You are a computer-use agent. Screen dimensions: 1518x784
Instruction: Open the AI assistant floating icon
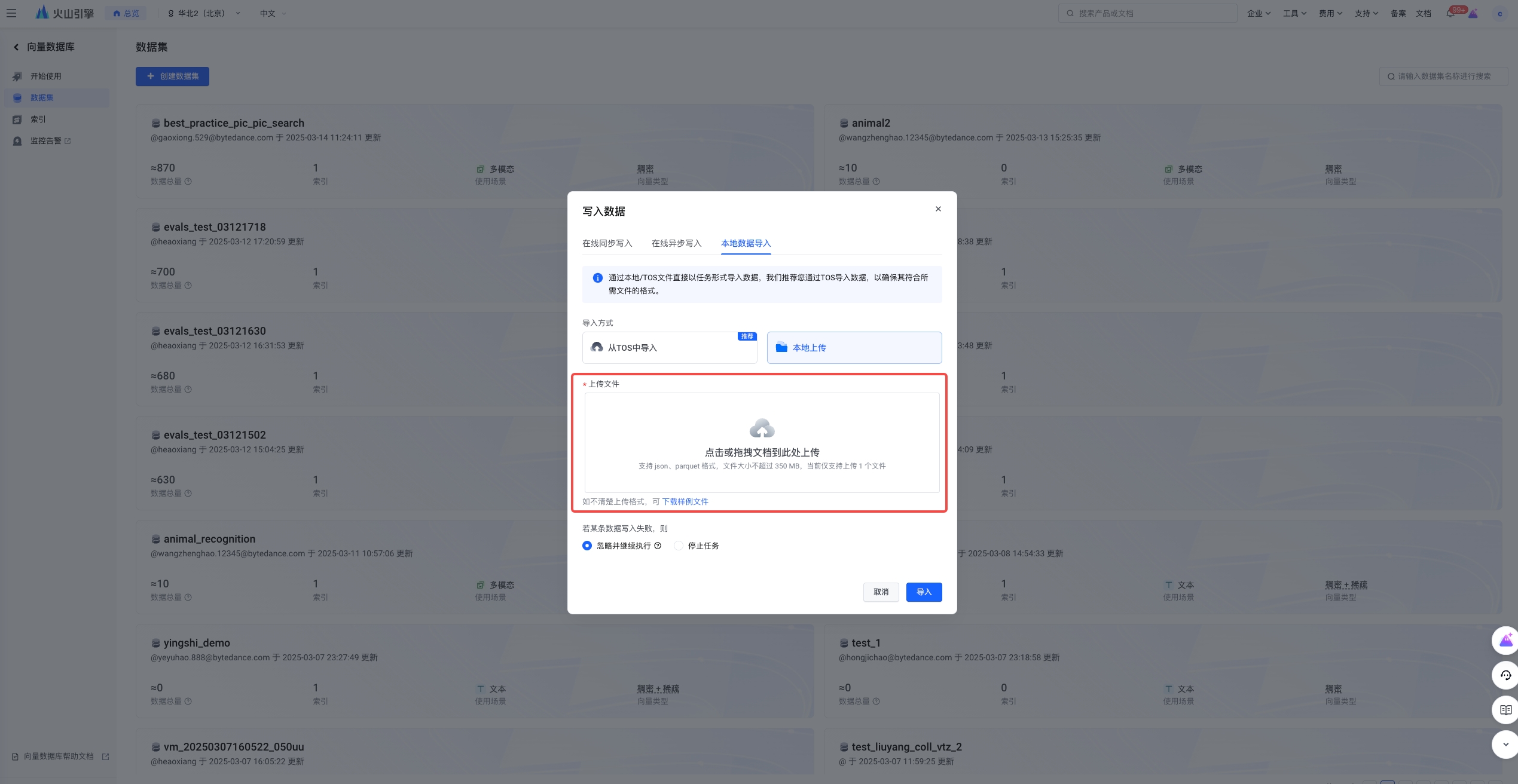click(1505, 641)
